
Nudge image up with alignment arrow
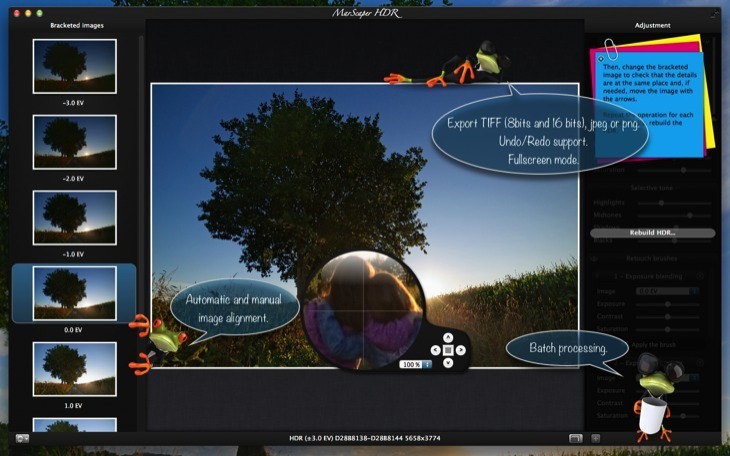point(448,338)
